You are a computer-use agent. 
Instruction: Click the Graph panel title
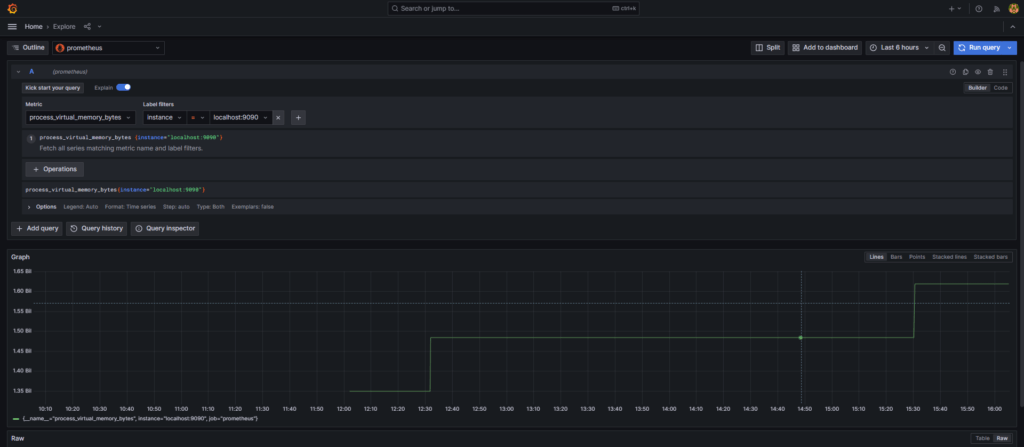(x=20, y=257)
